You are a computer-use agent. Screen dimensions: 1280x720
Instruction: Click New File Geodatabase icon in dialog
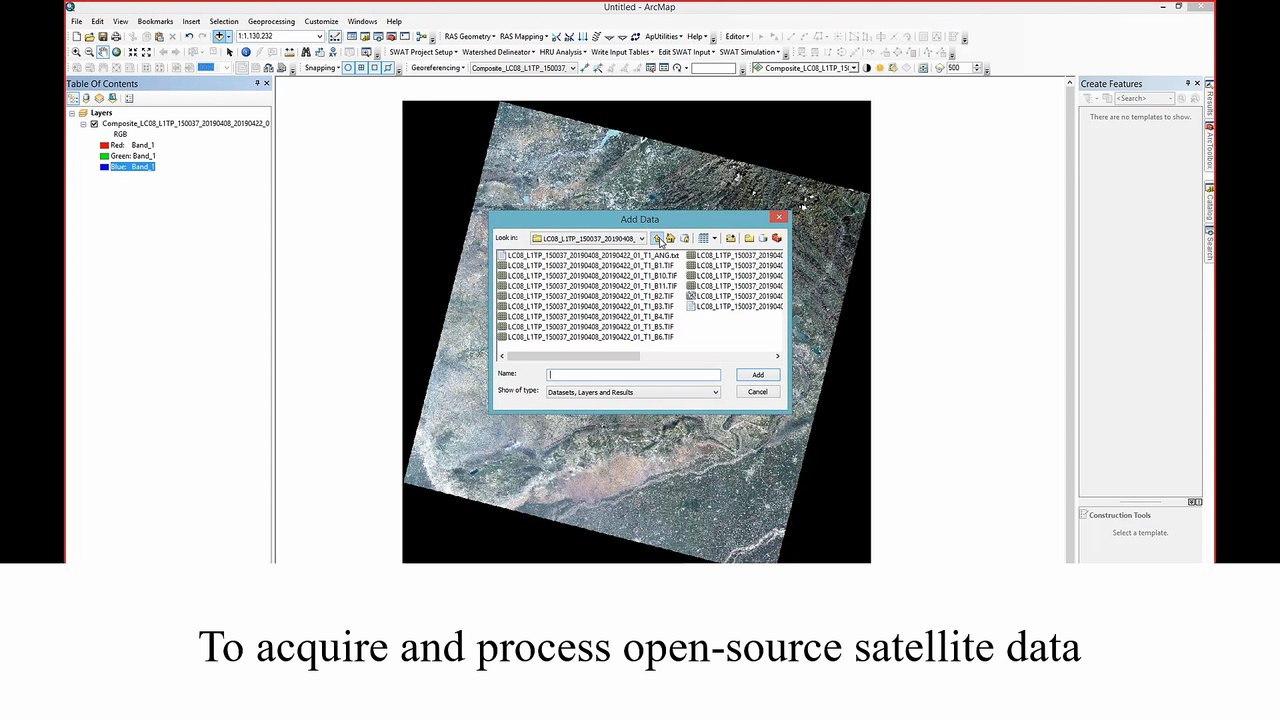[x=762, y=238]
